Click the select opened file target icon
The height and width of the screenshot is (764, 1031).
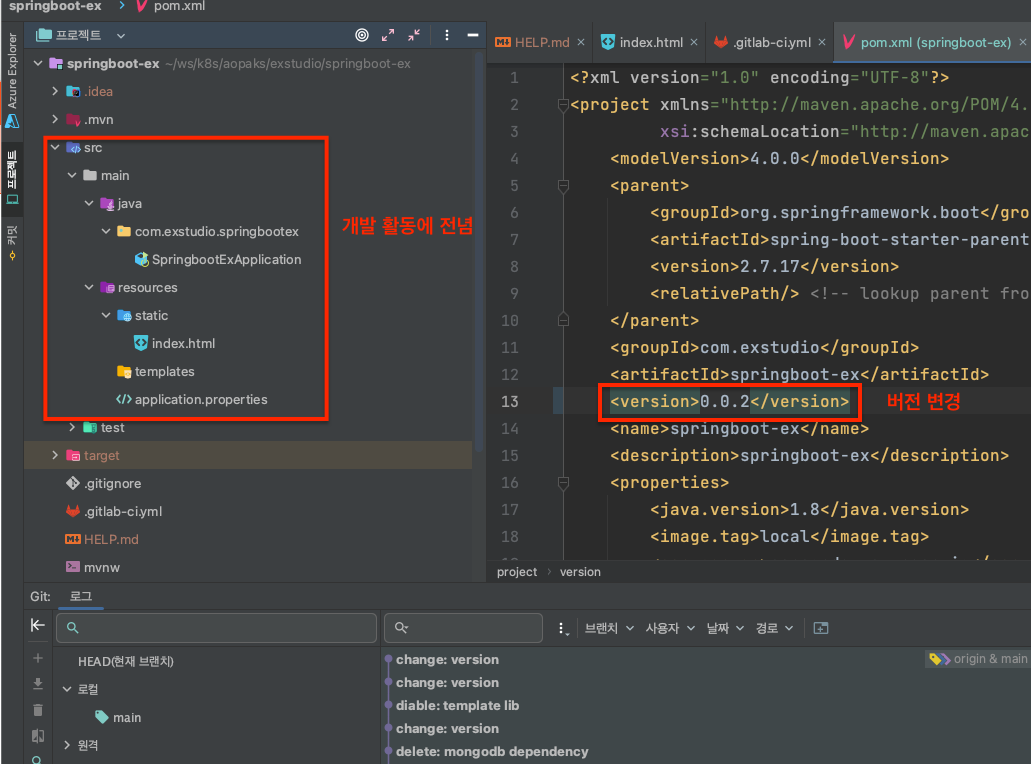point(362,36)
